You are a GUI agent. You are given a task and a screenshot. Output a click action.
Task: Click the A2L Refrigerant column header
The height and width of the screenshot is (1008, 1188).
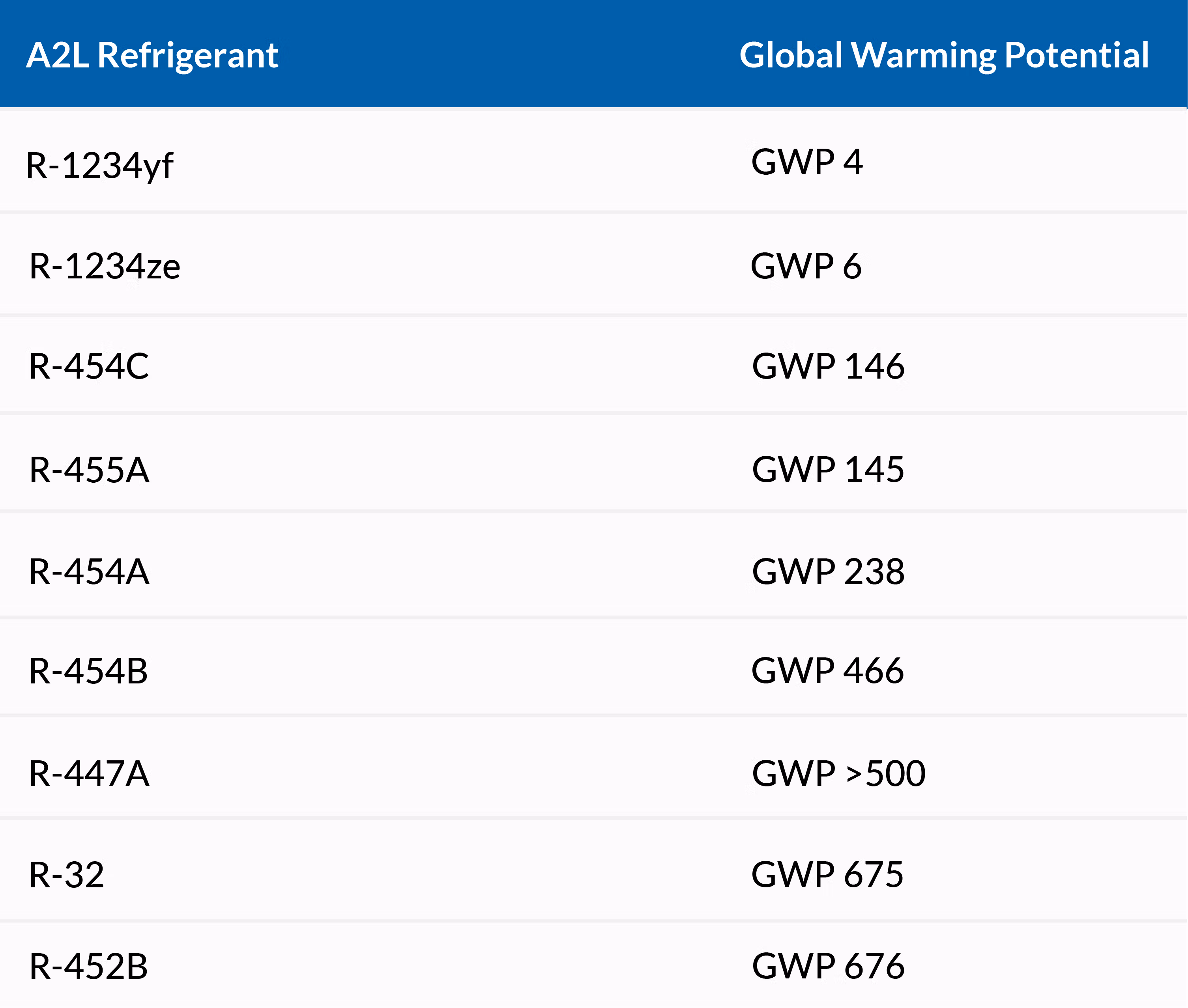click(x=152, y=56)
